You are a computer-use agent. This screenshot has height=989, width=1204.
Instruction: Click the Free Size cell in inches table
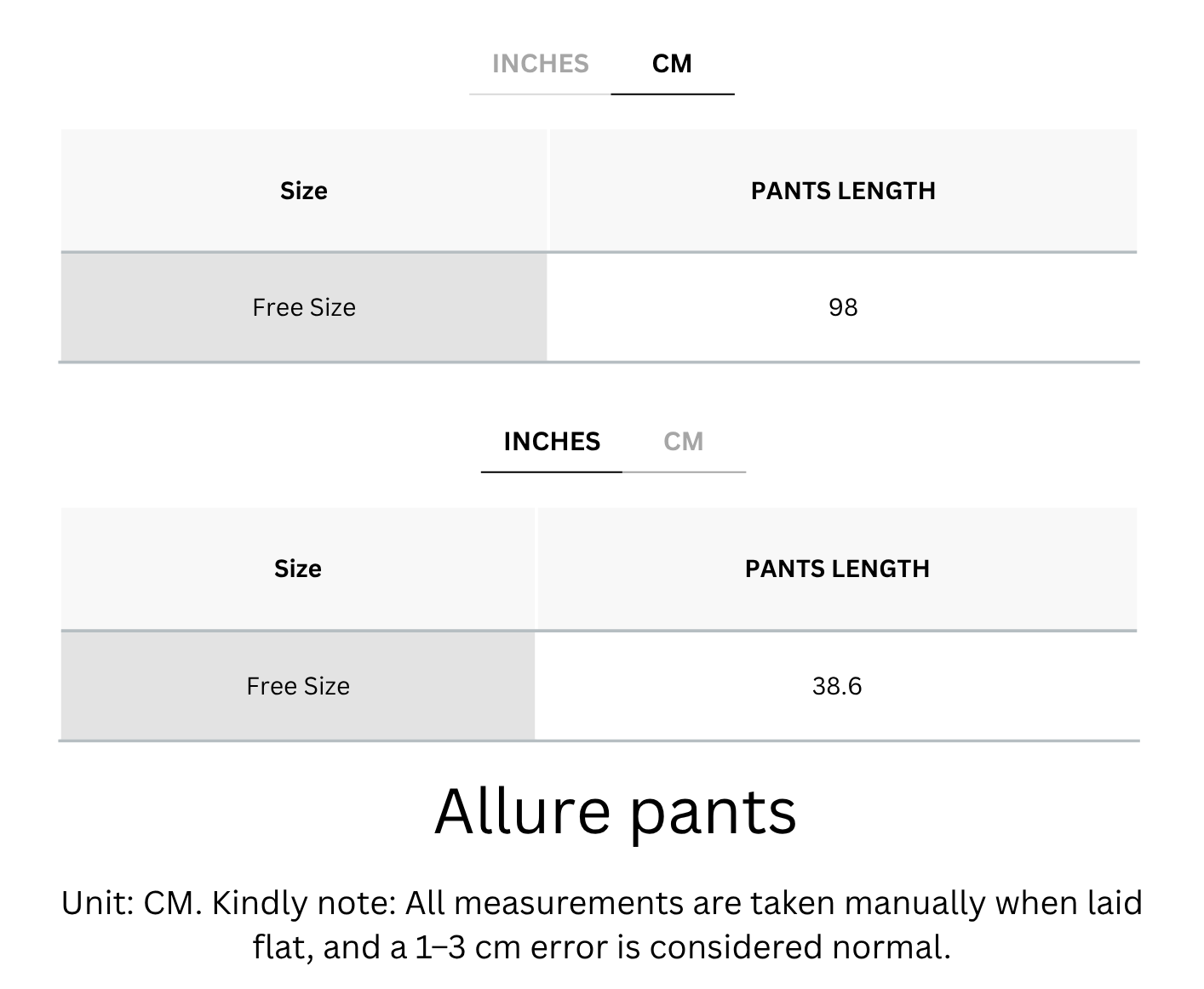point(298,686)
